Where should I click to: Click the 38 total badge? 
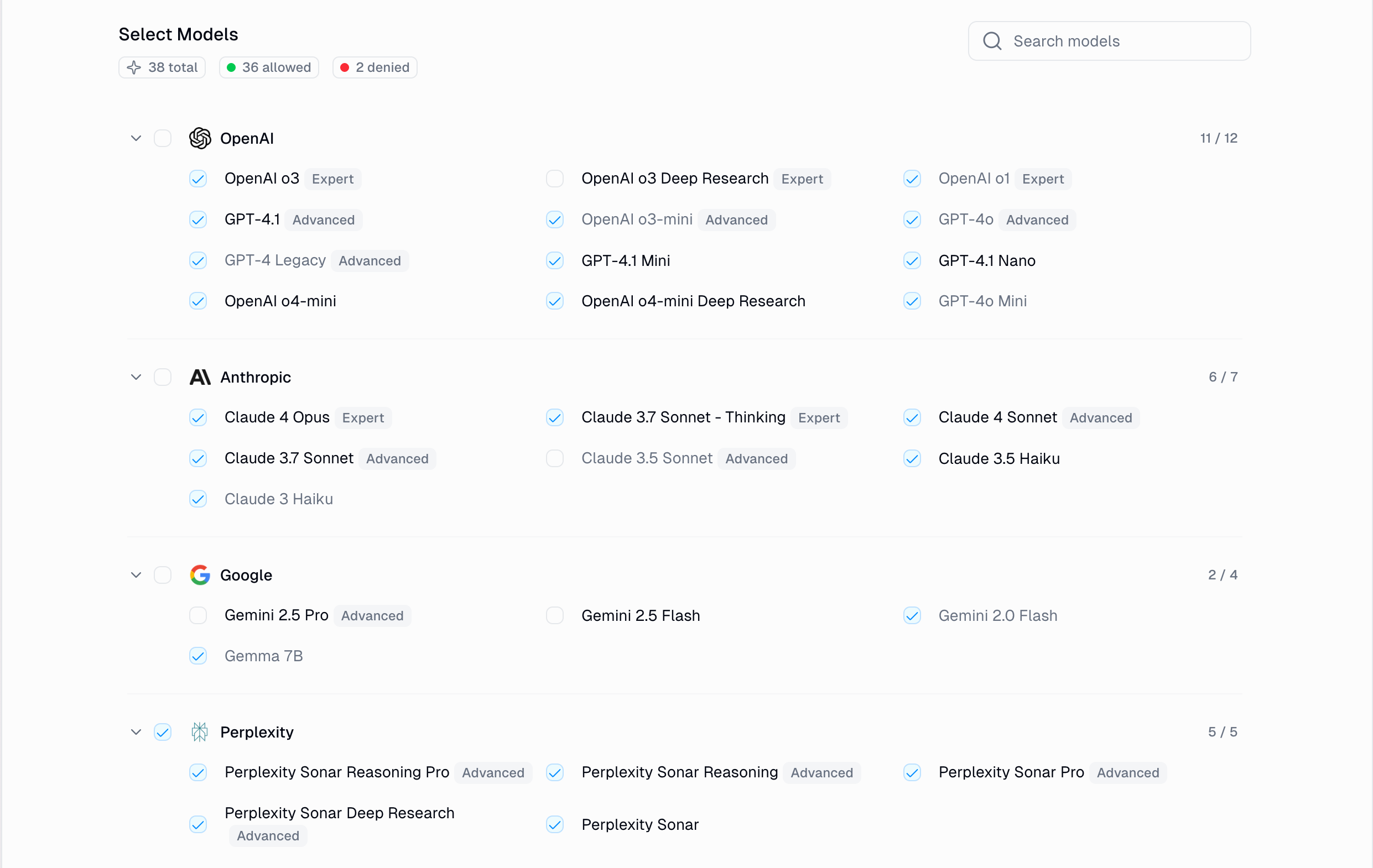[x=162, y=67]
